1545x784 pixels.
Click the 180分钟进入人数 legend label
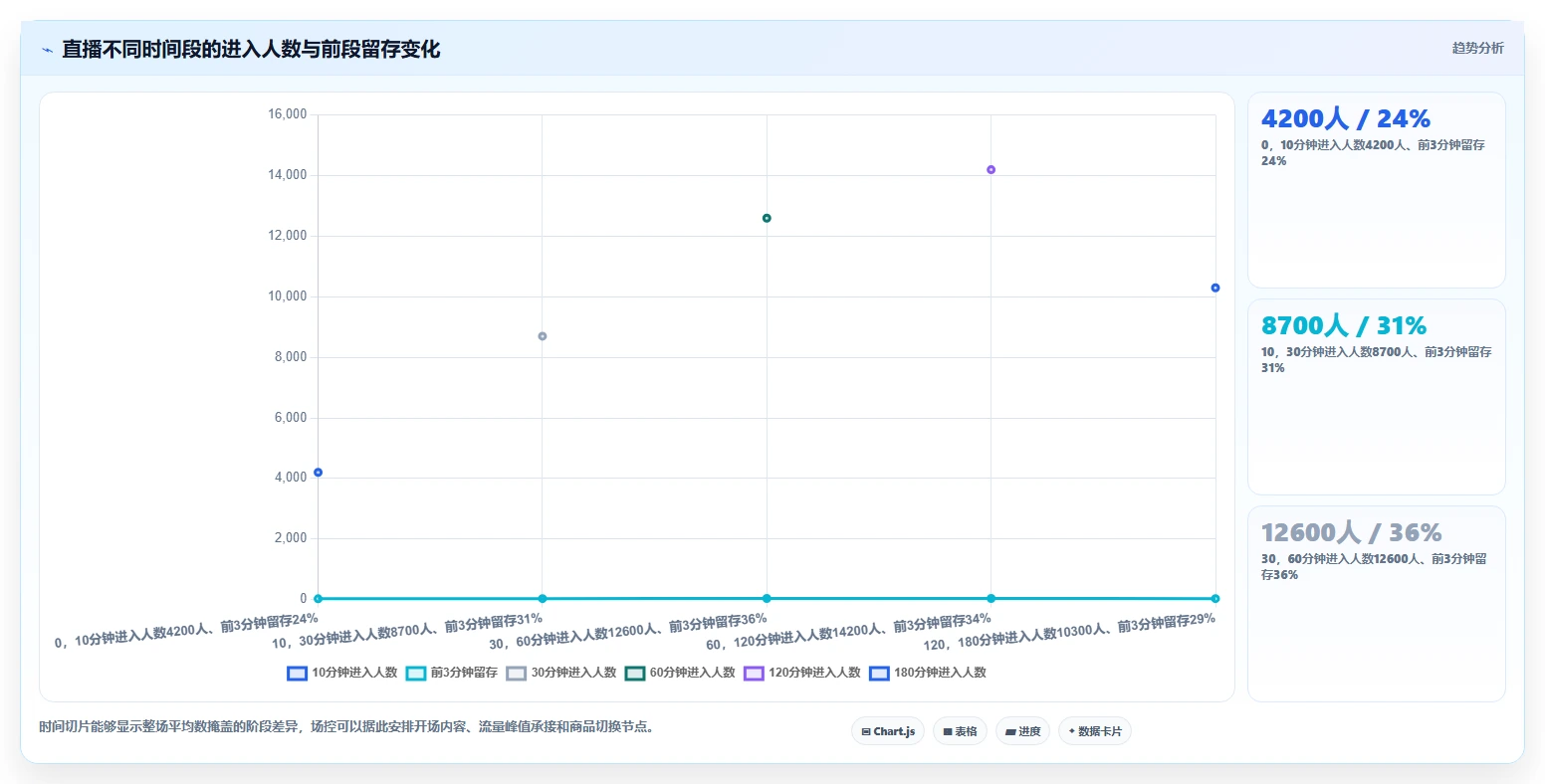[x=940, y=673]
